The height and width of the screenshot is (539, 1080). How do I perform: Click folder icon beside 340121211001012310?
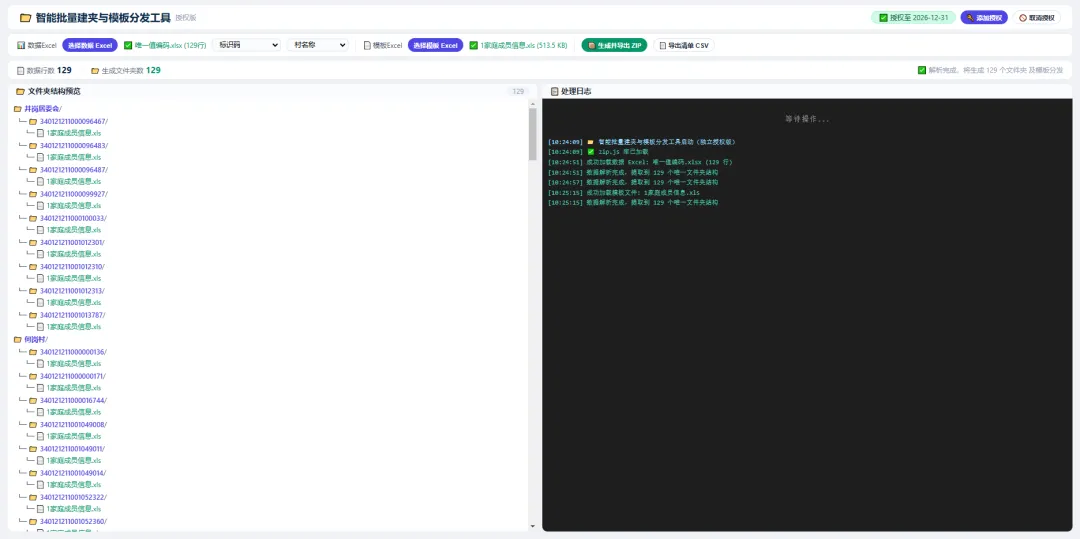click(x=32, y=266)
